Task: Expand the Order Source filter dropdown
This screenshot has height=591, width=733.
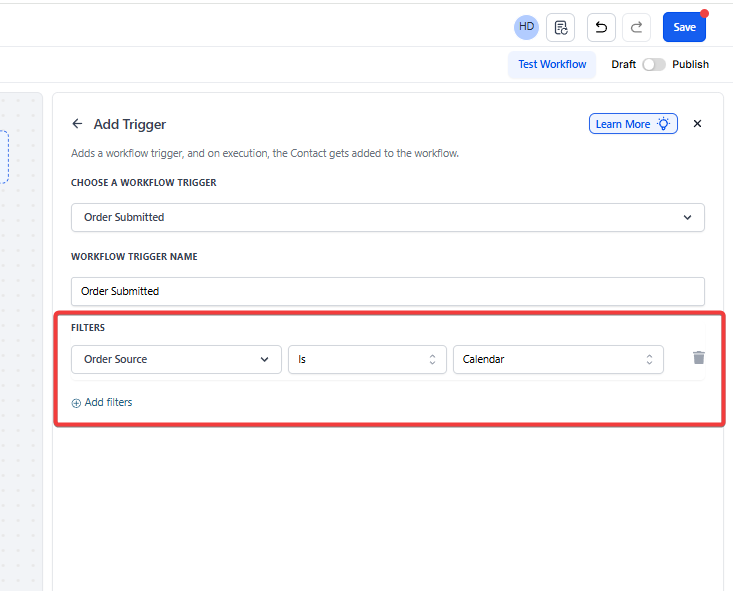Action: [176, 359]
